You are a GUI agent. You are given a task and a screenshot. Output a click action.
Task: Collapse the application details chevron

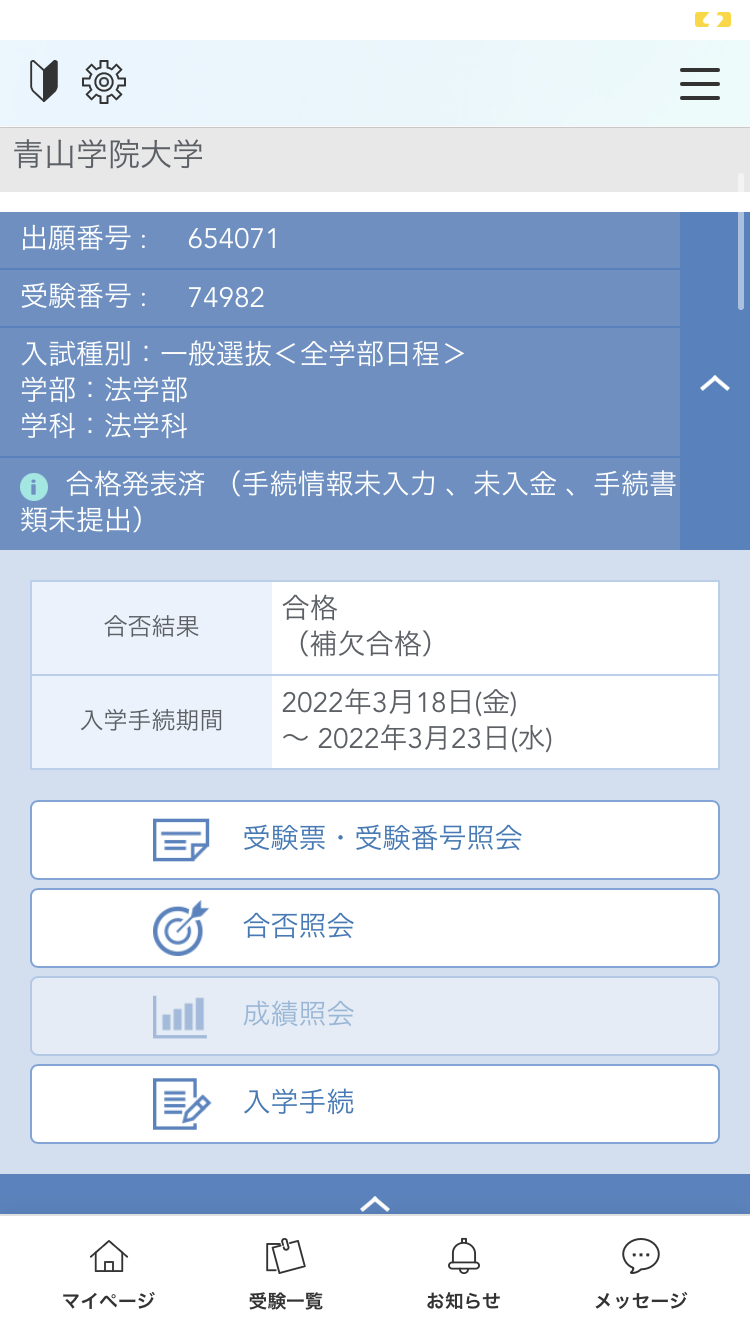(714, 382)
